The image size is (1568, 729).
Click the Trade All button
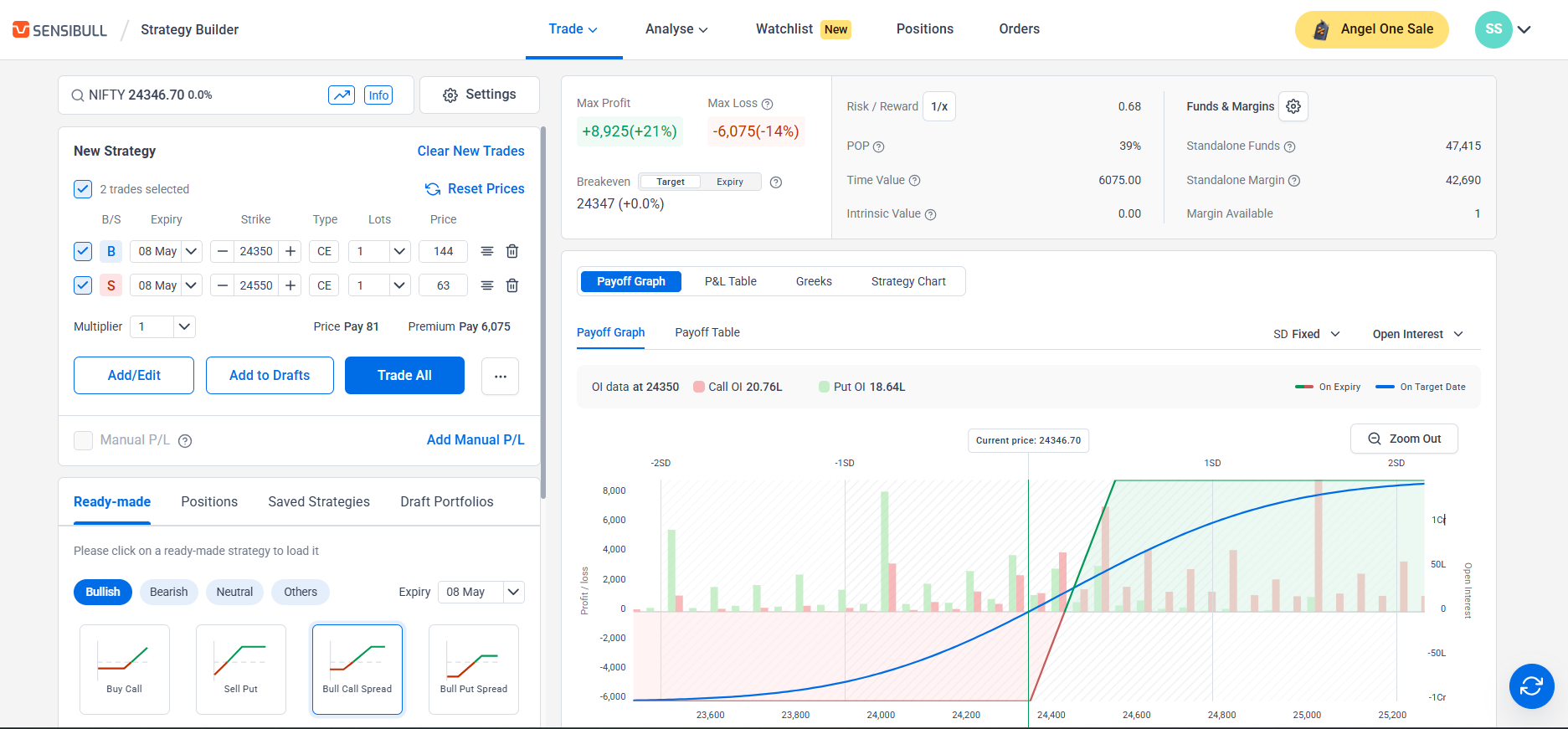point(404,375)
